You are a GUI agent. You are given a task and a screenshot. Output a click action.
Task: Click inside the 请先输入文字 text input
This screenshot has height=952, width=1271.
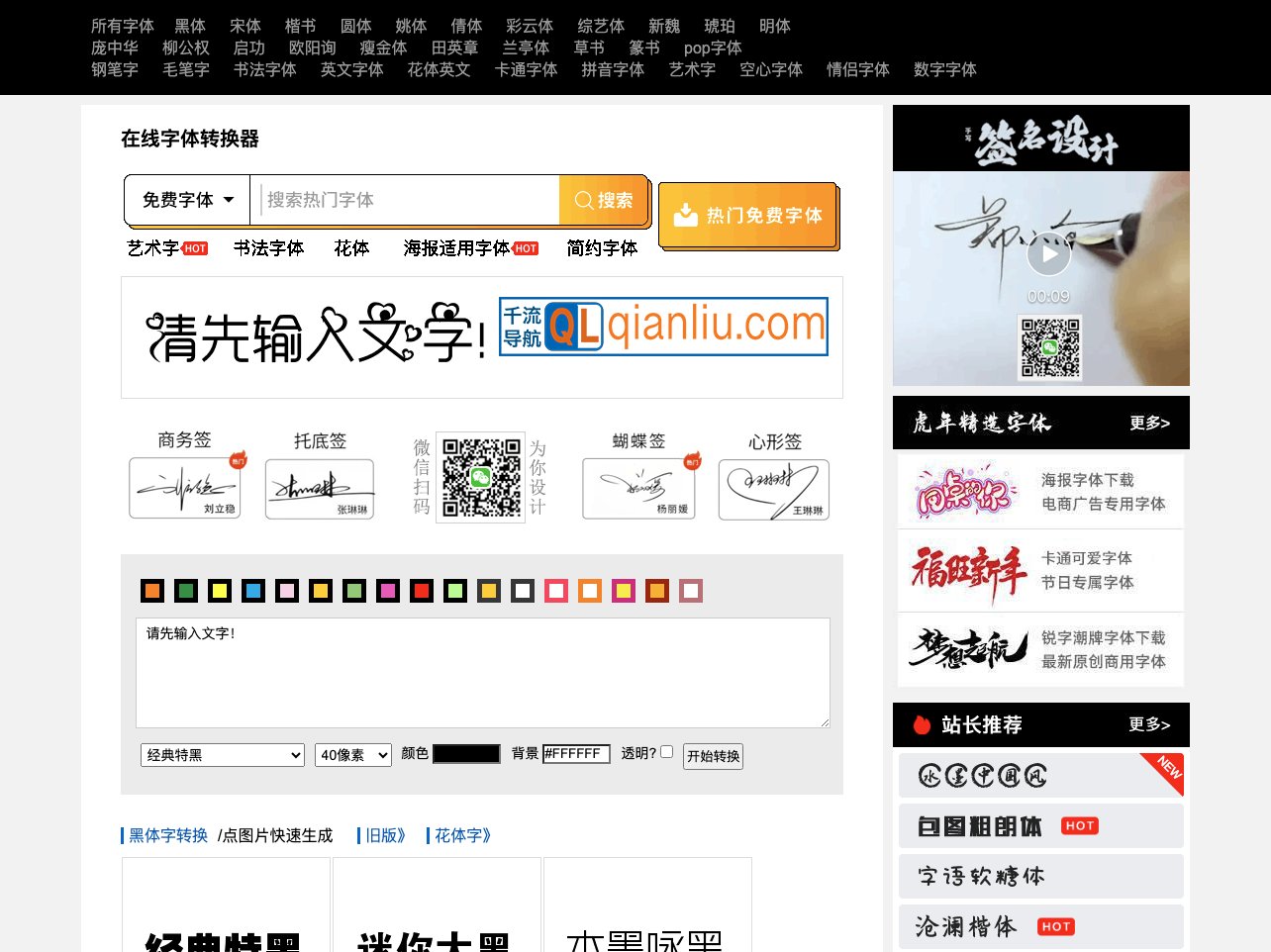[x=482, y=673]
